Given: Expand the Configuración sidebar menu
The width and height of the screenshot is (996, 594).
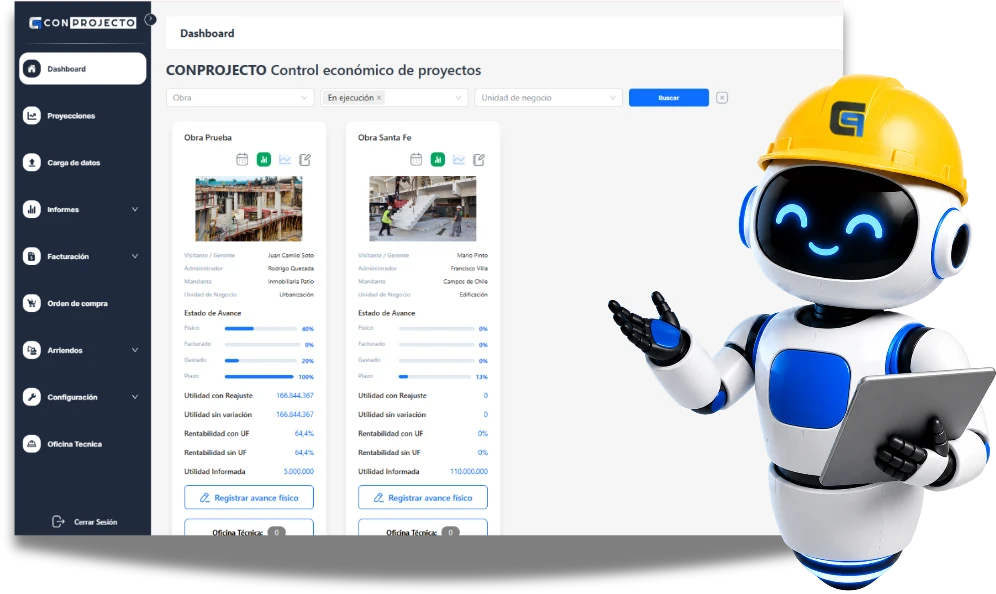Looking at the screenshot, I should click(x=83, y=397).
